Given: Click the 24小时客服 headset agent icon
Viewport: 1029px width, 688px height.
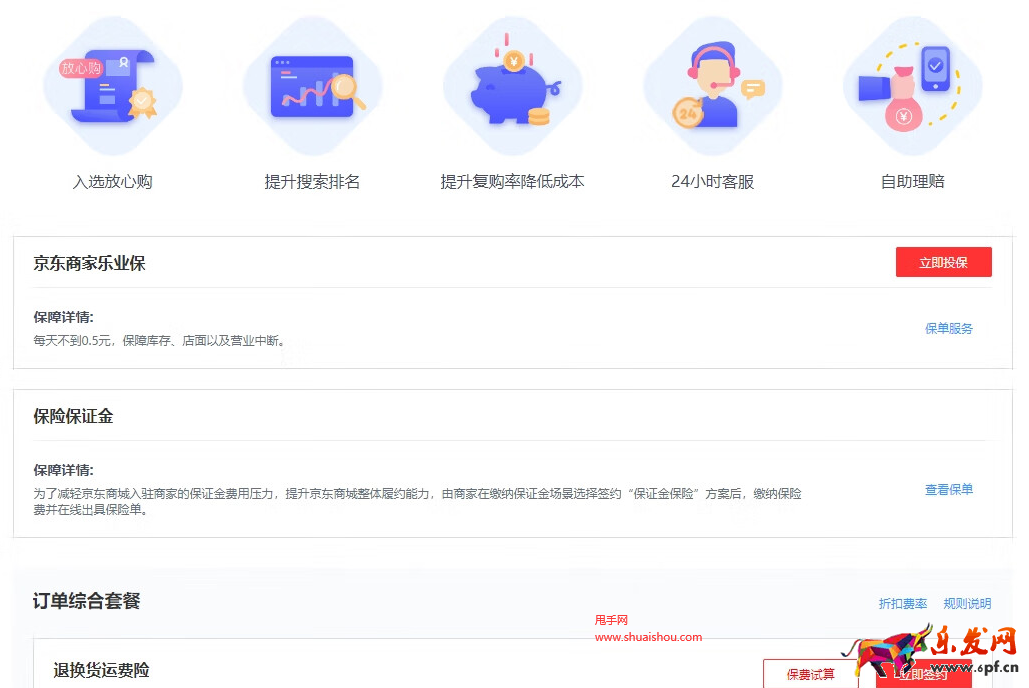Looking at the screenshot, I should coord(713,86).
